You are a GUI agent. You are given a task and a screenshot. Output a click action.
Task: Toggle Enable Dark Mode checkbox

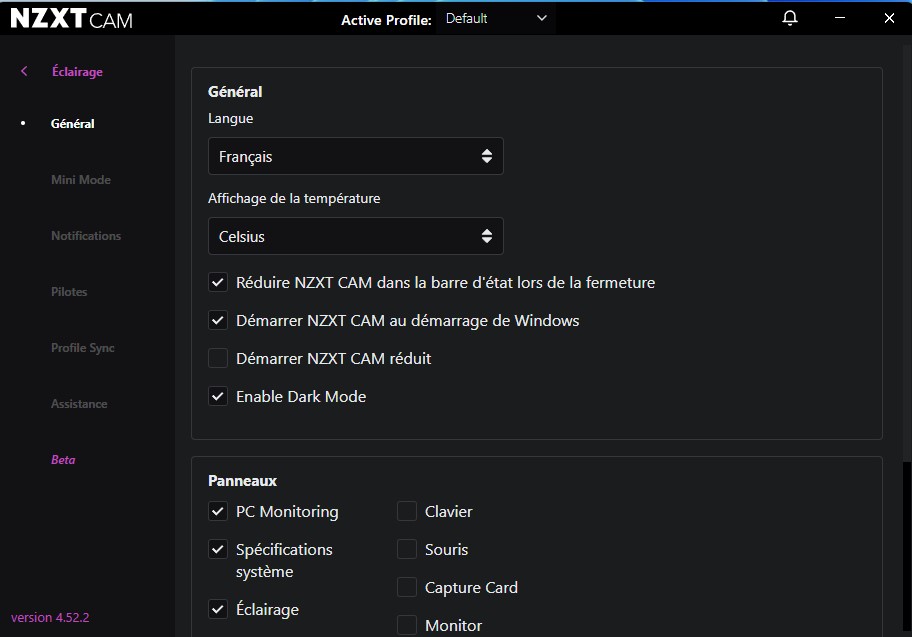pyautogui.click(x=218, y=397)
